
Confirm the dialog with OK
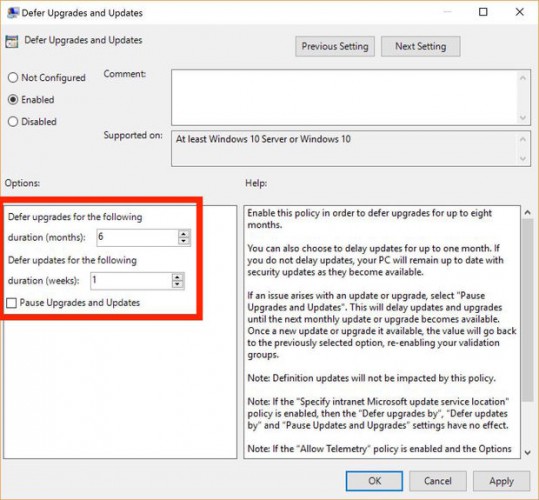374,481
